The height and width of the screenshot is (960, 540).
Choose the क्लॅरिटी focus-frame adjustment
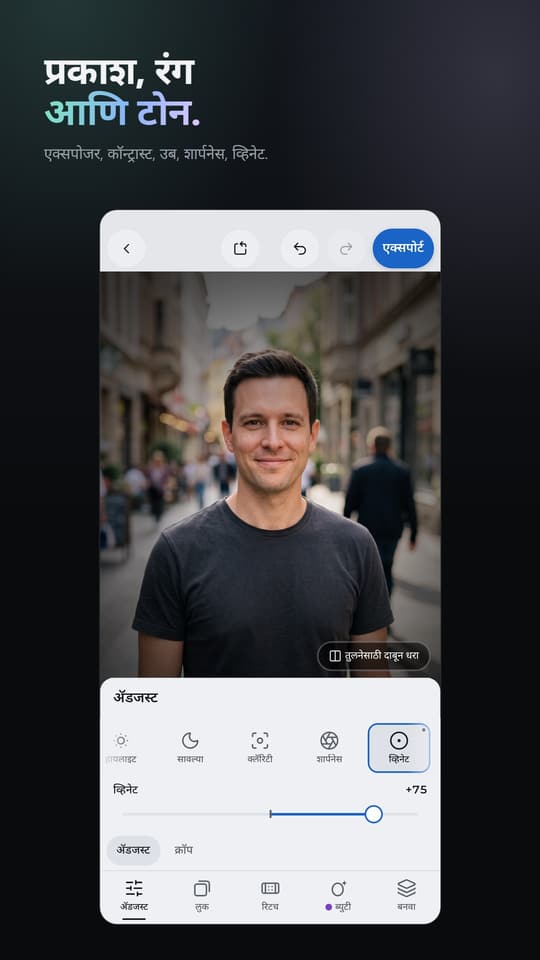260,748
